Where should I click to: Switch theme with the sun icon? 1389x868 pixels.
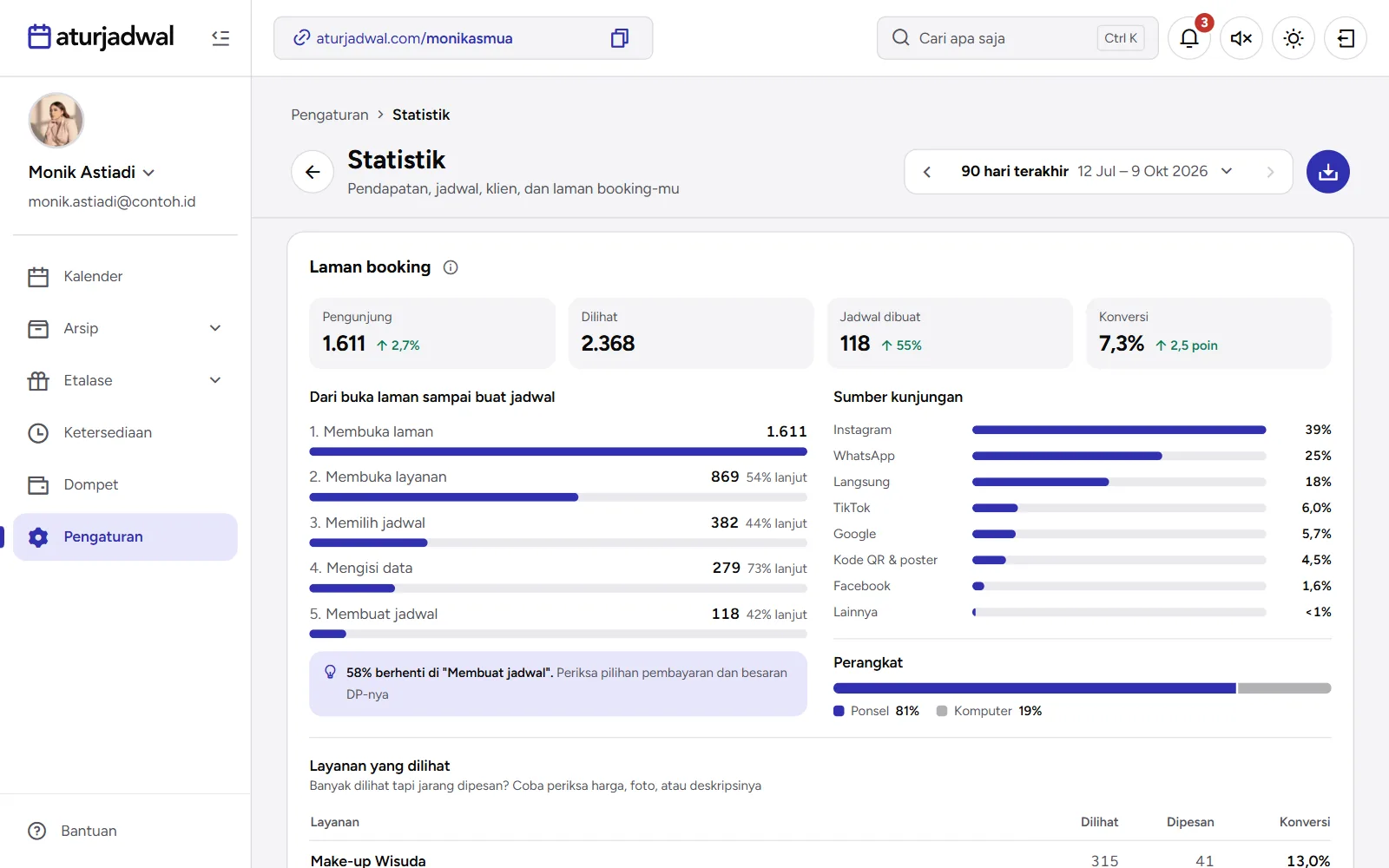point(1294,38)
